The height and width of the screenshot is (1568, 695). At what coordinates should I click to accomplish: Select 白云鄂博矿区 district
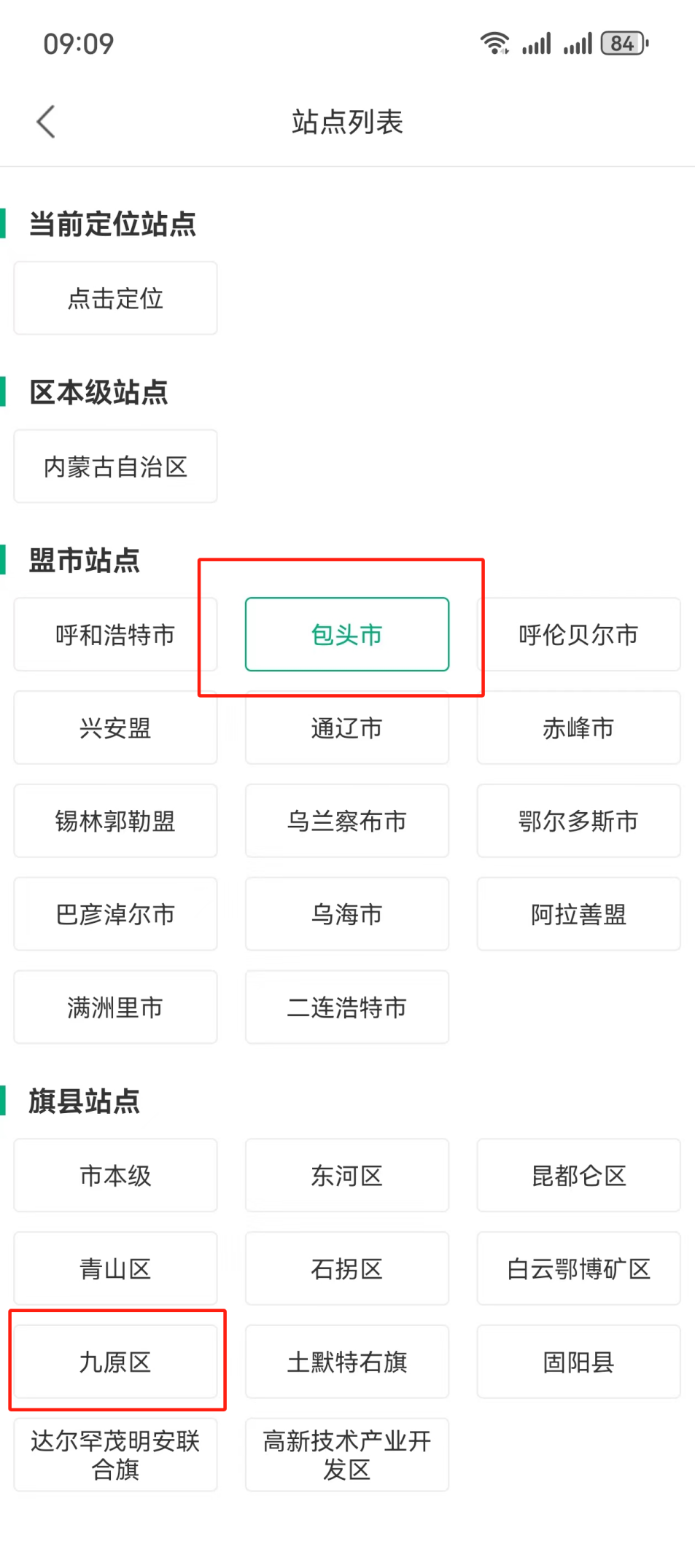click(x=578, y=1268)
